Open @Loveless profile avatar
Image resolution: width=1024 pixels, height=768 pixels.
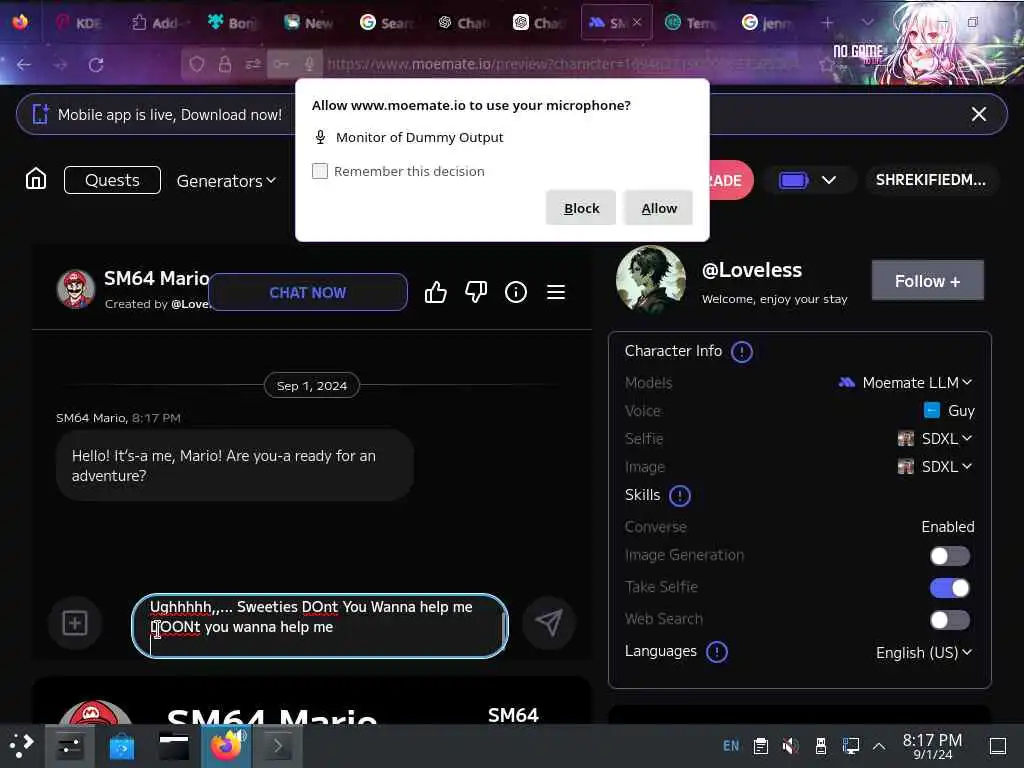pos(650,280)
